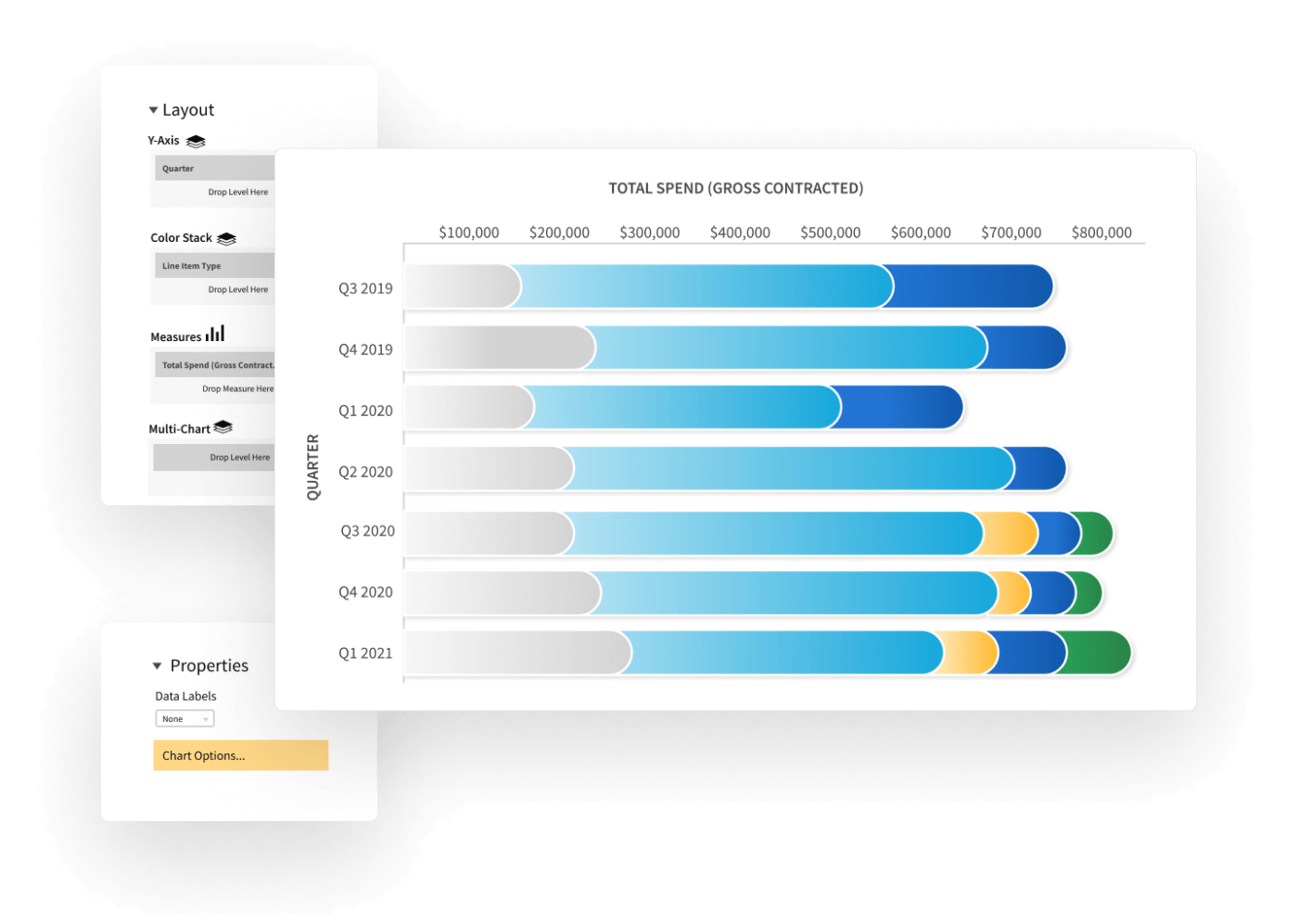
Task: Click the Q4 2019 axis label
Action: 365,349
